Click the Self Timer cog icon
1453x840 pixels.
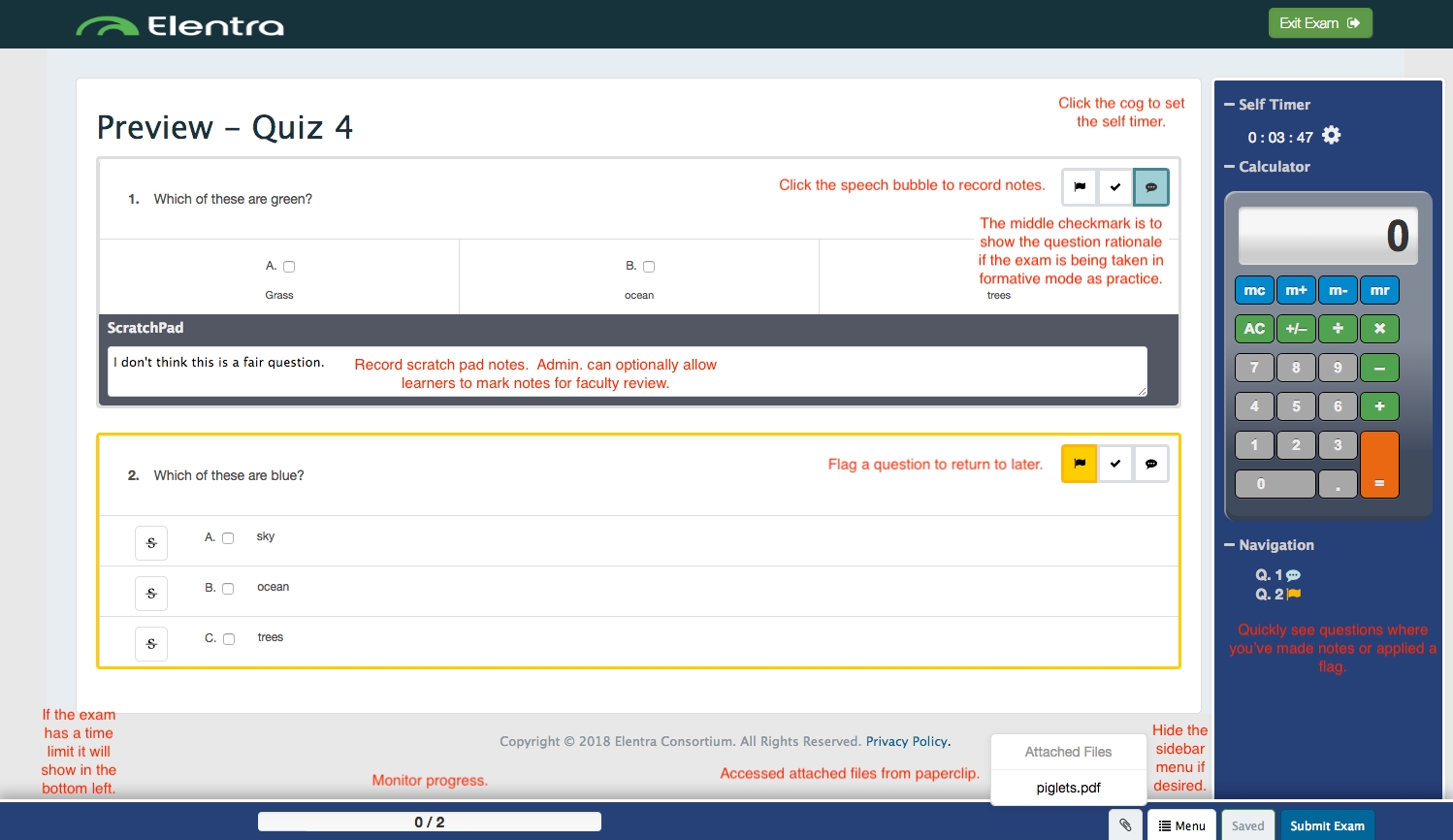(1332, 136)
